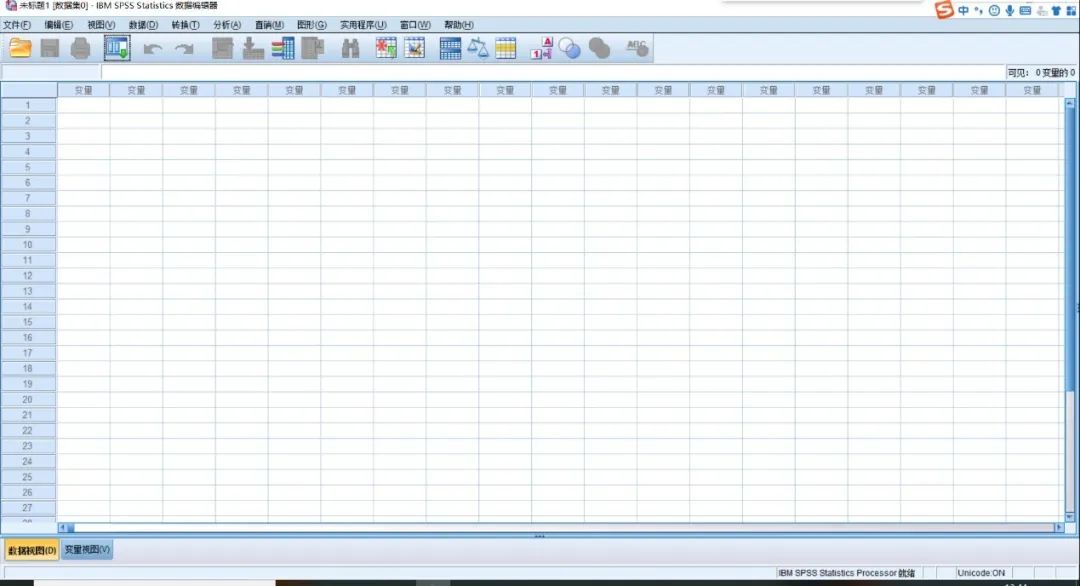1080x586 pixels.
Task: Open the 文件(F) menu
Action: point(17,25)
